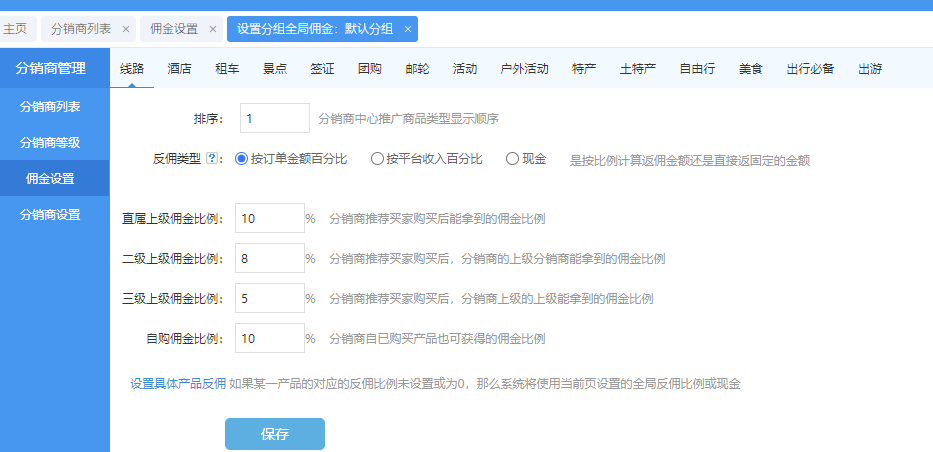Choose the 现金 radio option
This screenshot has height=452, width=933.
[512, 159]
